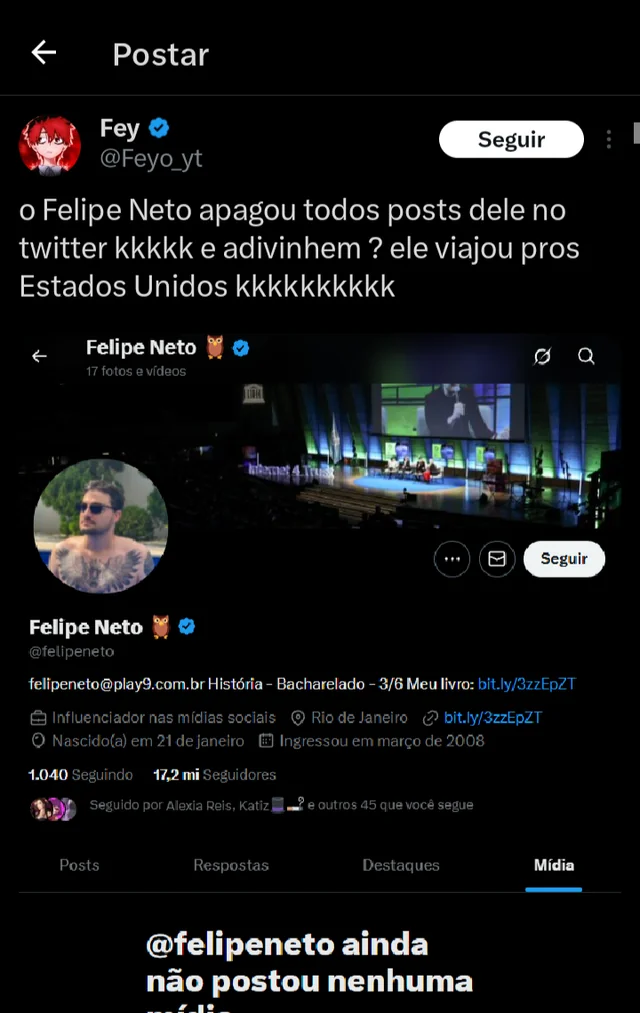Follow Fey with the top Seguir button

(x=511, y=140)
